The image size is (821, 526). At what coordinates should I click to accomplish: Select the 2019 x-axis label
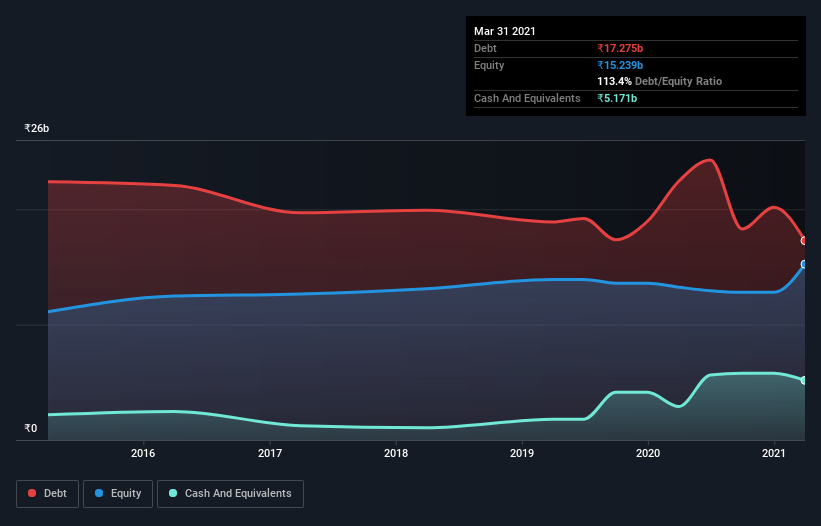(522, 453)
